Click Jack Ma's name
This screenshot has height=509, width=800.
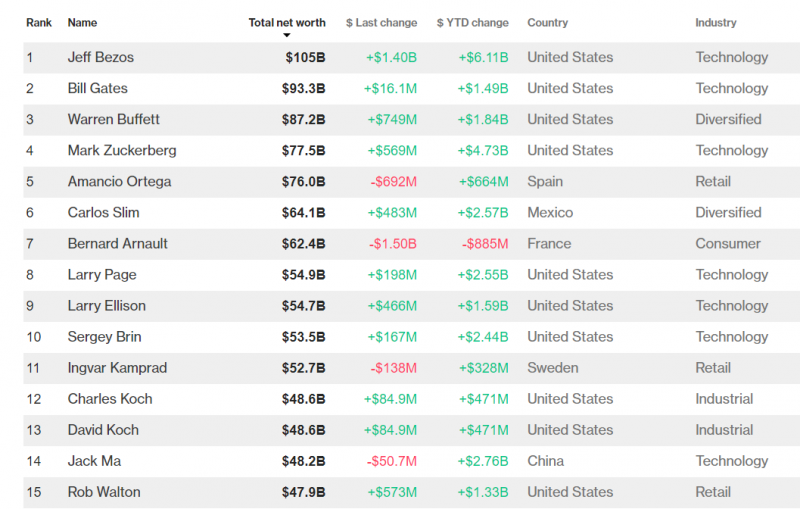94,461
